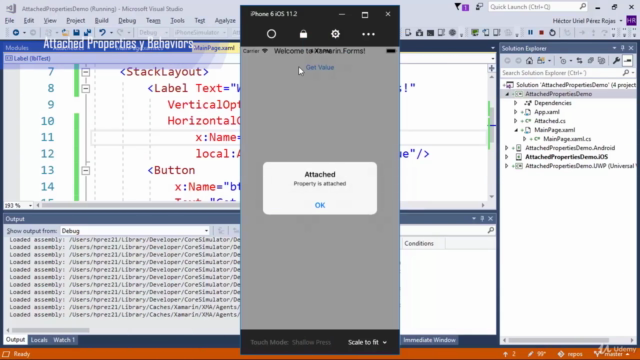The image size is (640, 360).
Task: Collapse the MainPage.xaml node
Action: [x=516, y=130]
